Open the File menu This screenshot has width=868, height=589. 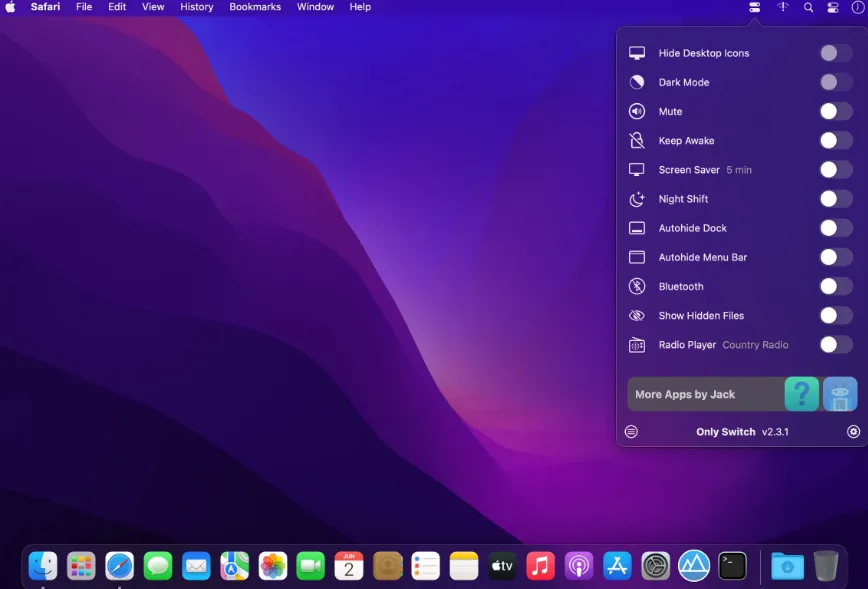pyautogui.click(x=84, y=7)
